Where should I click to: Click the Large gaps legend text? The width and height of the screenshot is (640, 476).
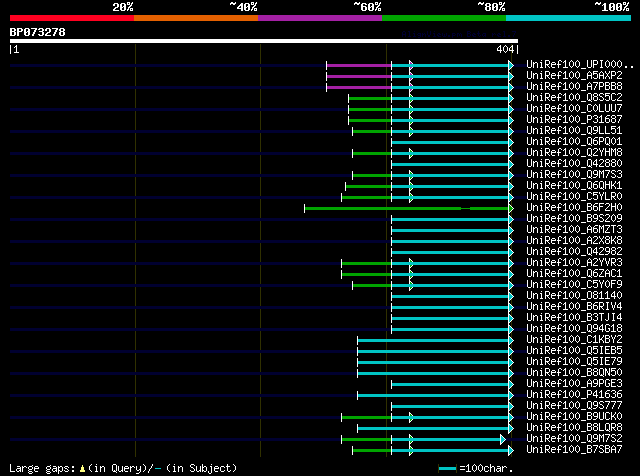(x=123, y=468)
